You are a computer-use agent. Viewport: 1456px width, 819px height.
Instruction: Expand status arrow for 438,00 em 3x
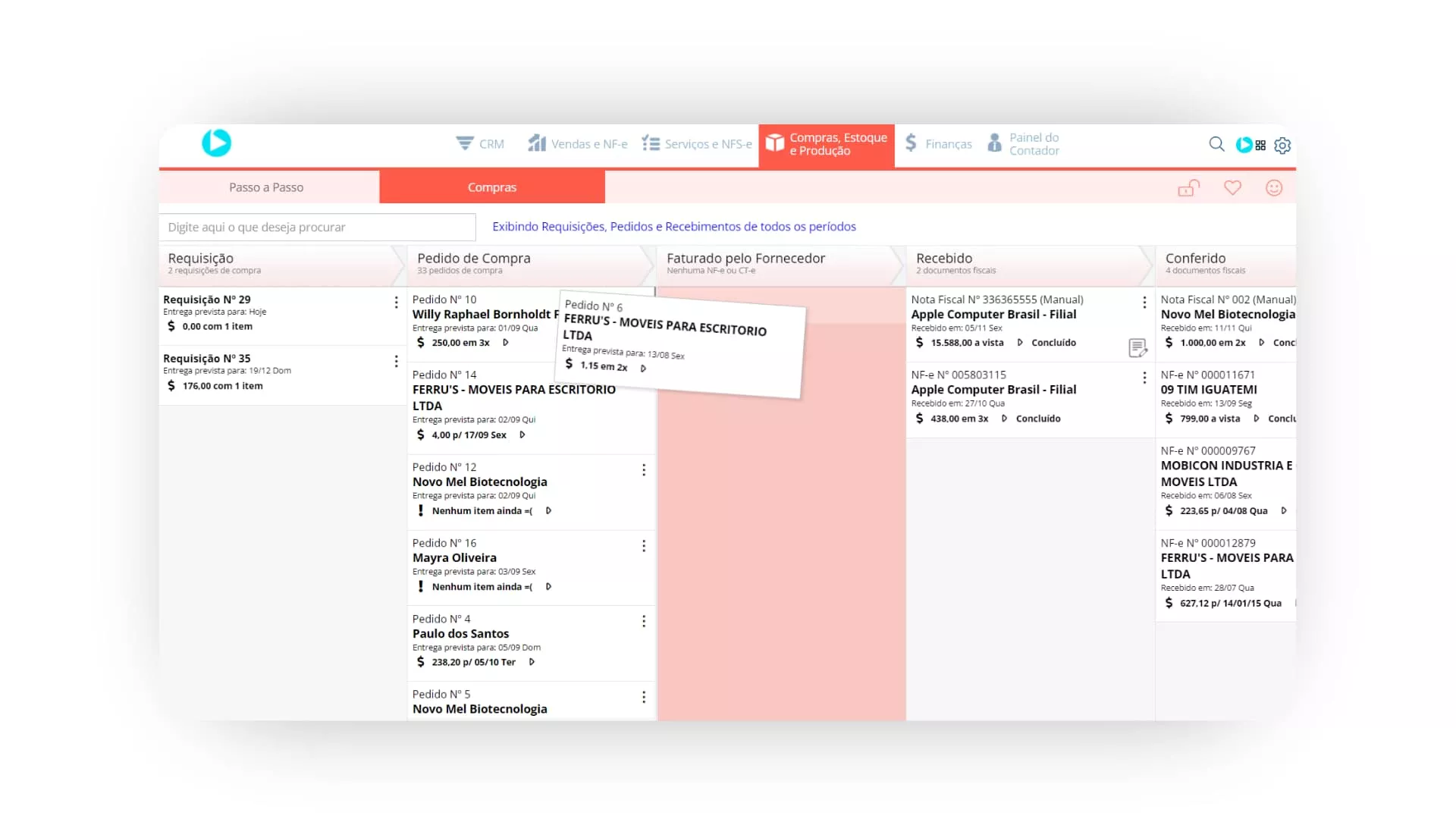coord(1004,419)
